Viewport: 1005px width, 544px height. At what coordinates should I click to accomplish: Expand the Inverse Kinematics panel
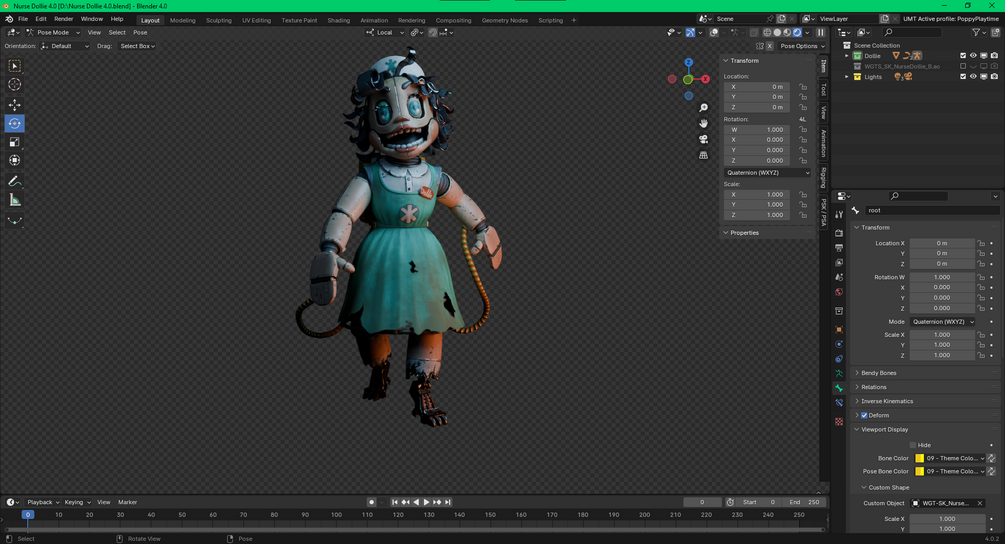tap(886, 401)
